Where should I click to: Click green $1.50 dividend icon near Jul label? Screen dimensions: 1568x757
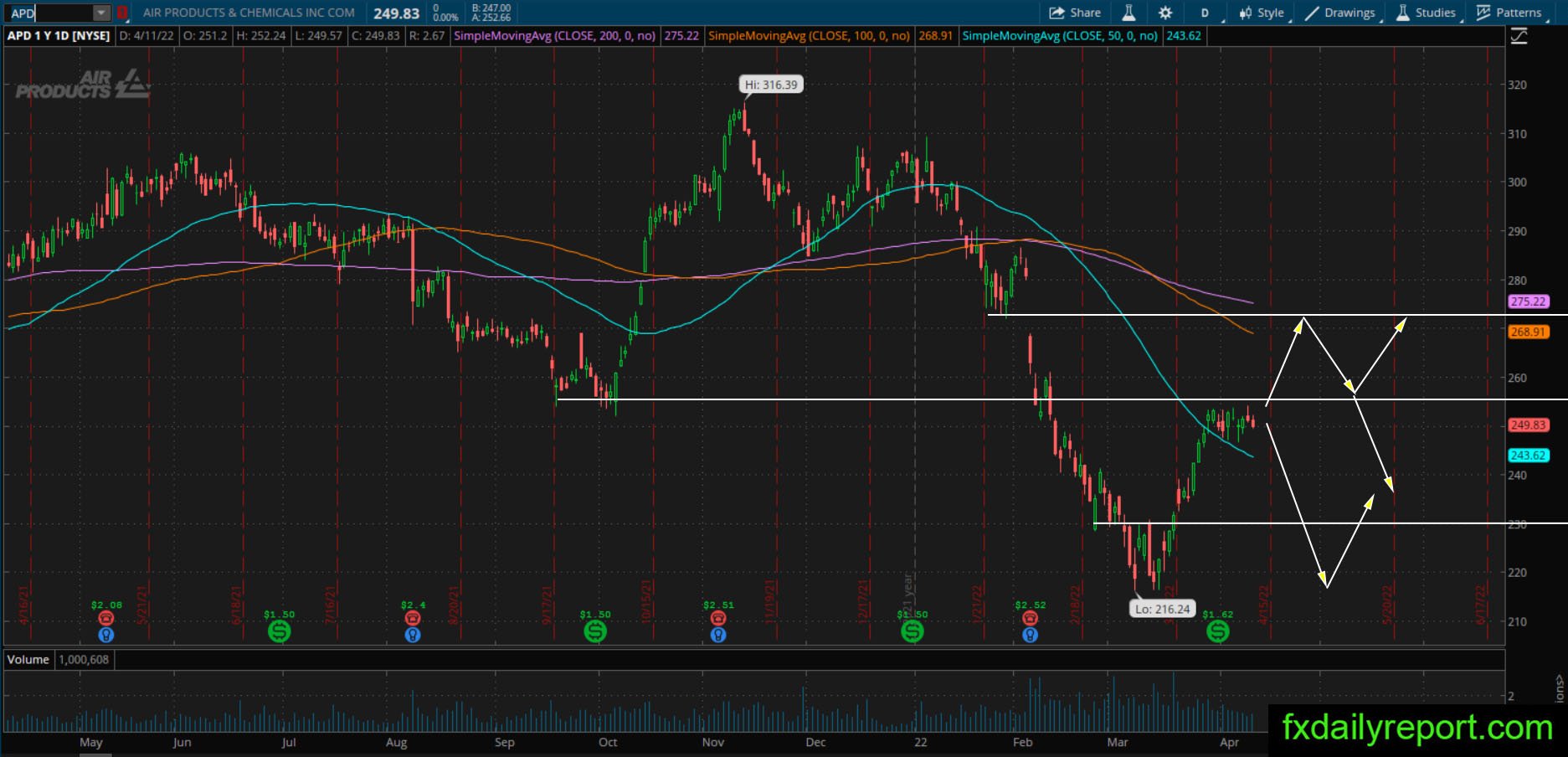280,631
